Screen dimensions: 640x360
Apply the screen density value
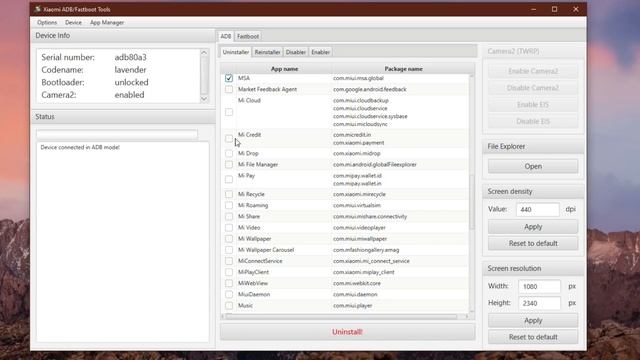(x=533, y=227)
